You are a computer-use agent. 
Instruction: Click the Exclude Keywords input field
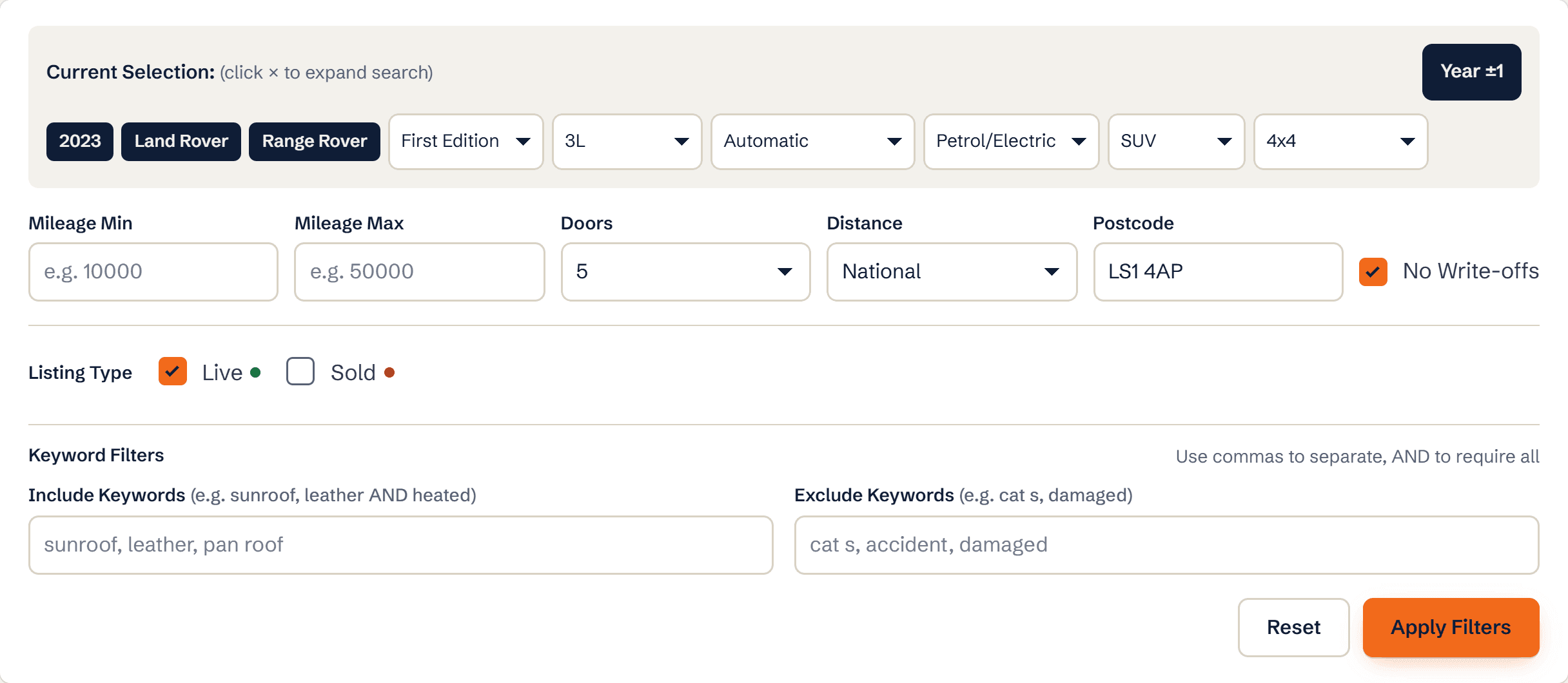pyautogui.click(x=1167, y=544)
